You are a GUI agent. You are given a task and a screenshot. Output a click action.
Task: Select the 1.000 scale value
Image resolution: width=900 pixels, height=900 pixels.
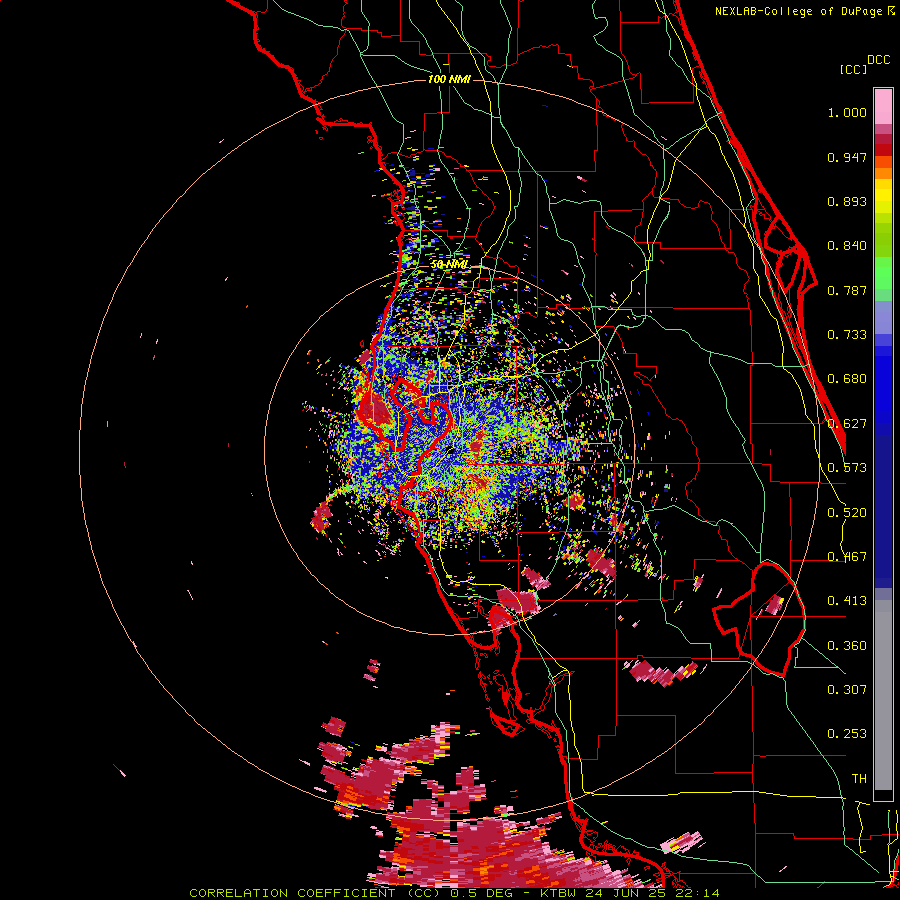pos(847,112)
